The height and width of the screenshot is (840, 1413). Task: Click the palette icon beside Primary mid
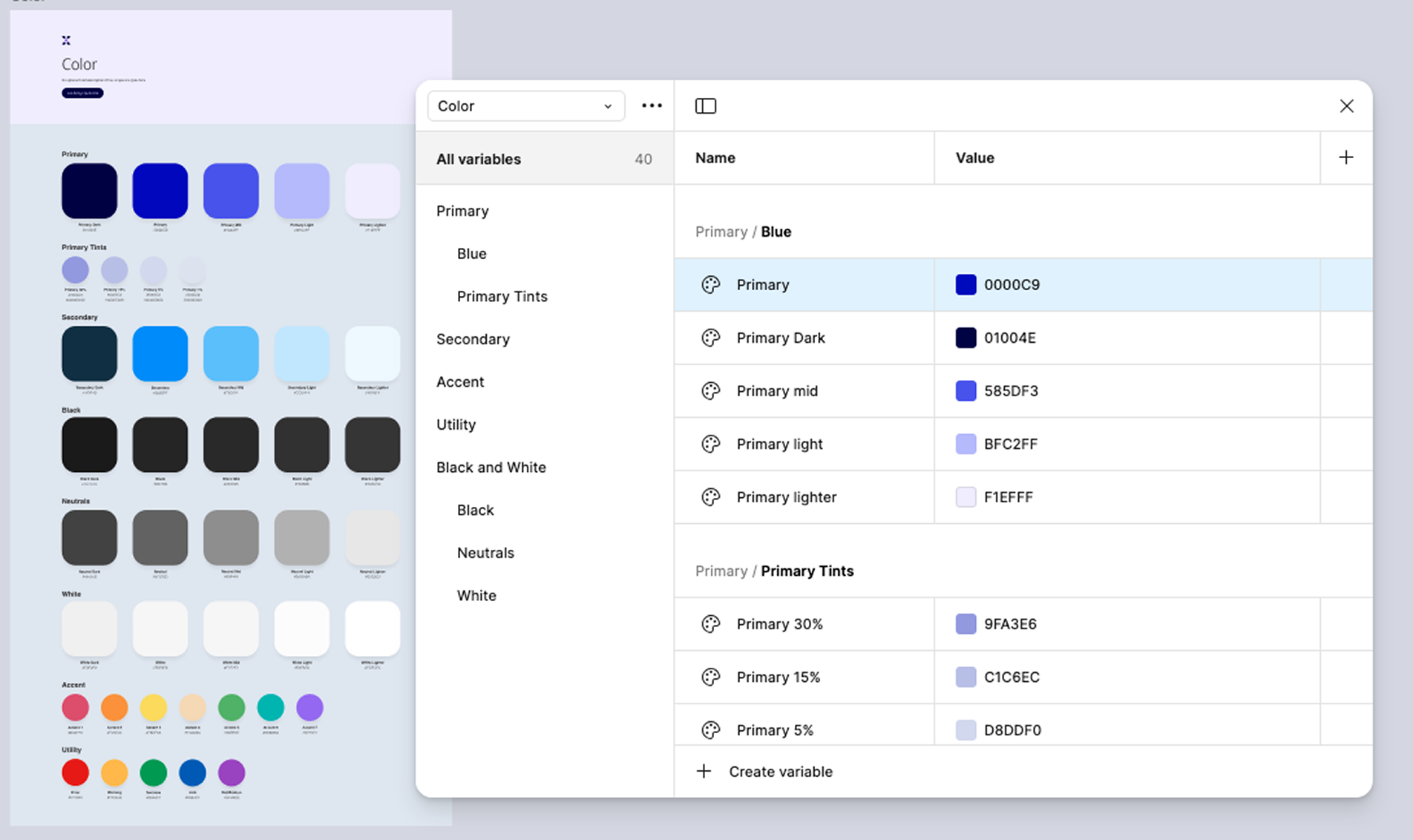point(711,390)
